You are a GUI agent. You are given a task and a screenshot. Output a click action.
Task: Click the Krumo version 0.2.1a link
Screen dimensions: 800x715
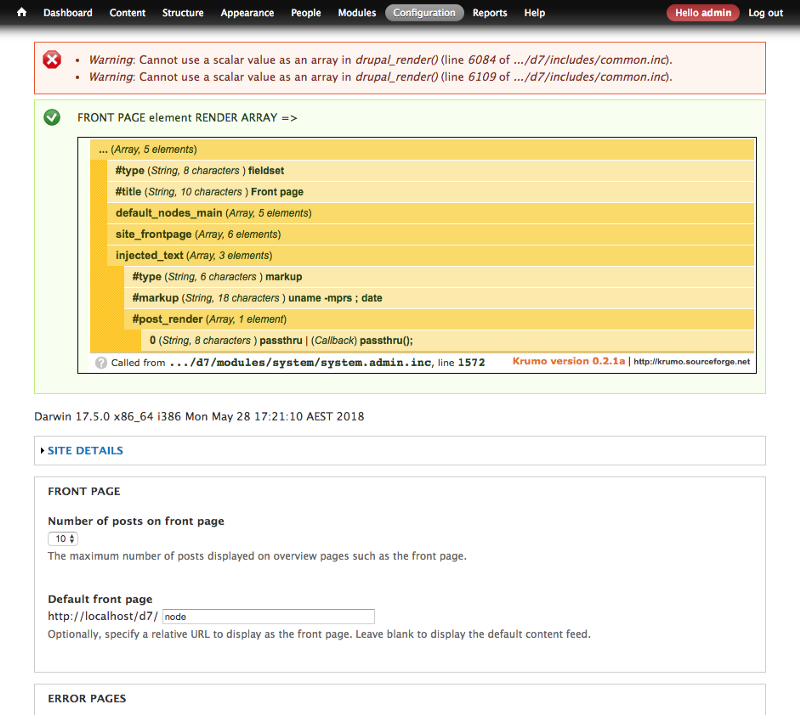[x=568, y=361]
